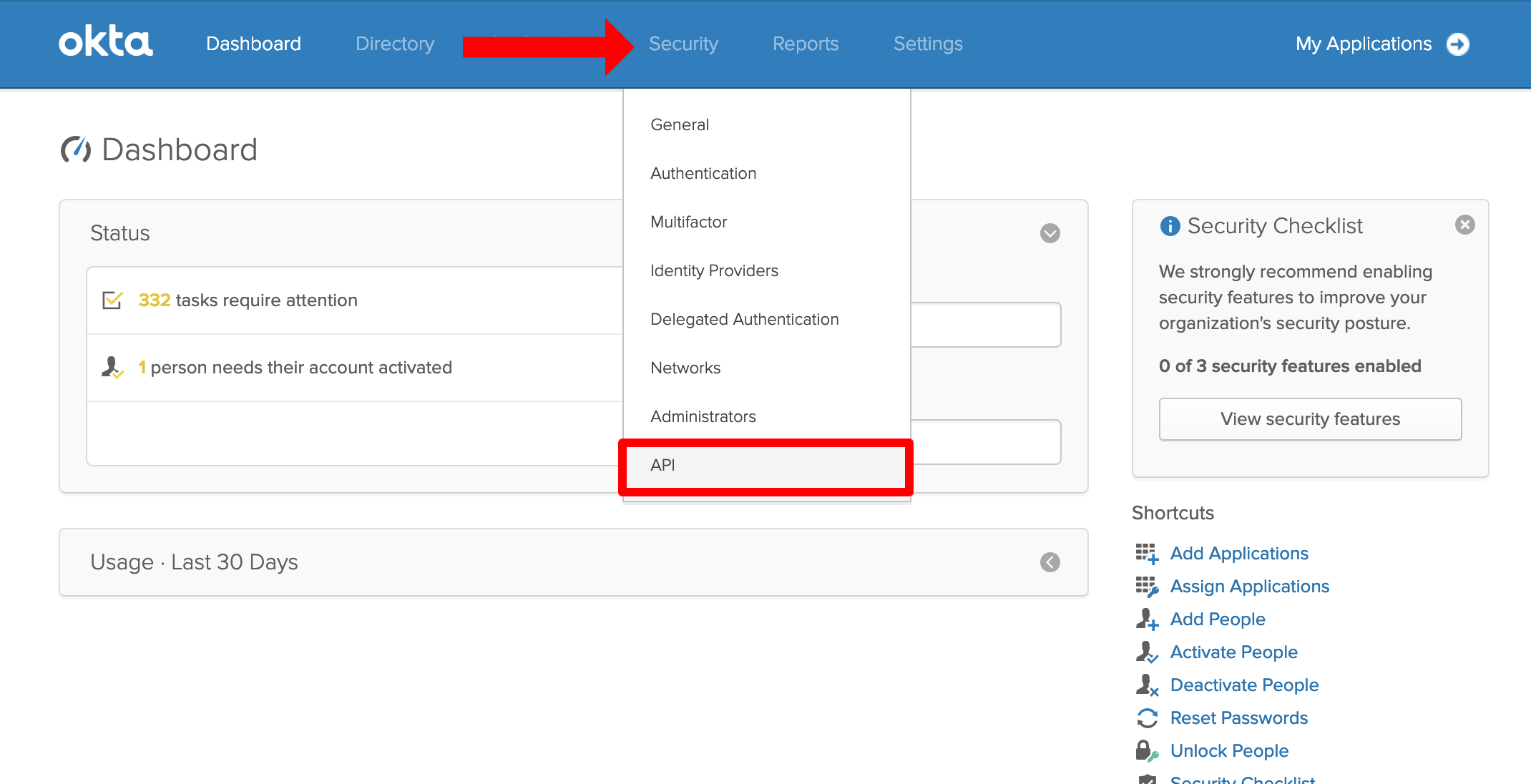The image size is (1531, 784).
Task: Click the Okta logo
Action: tap(106, 42)
